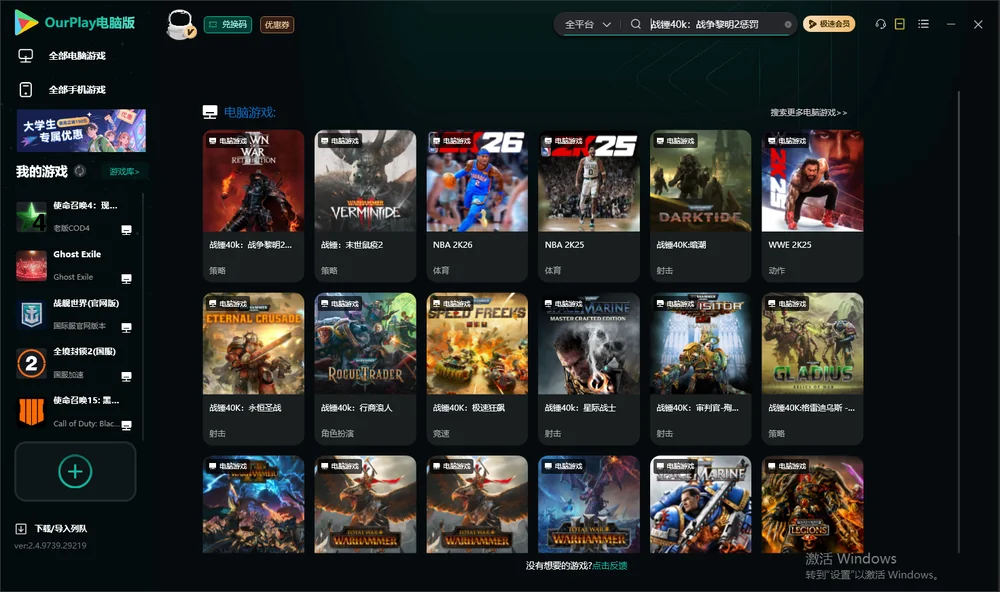Click 角色扮演 genre under 行商浪人
The width and height of the screenshot is (1000, 592).
tap(337, 433)
